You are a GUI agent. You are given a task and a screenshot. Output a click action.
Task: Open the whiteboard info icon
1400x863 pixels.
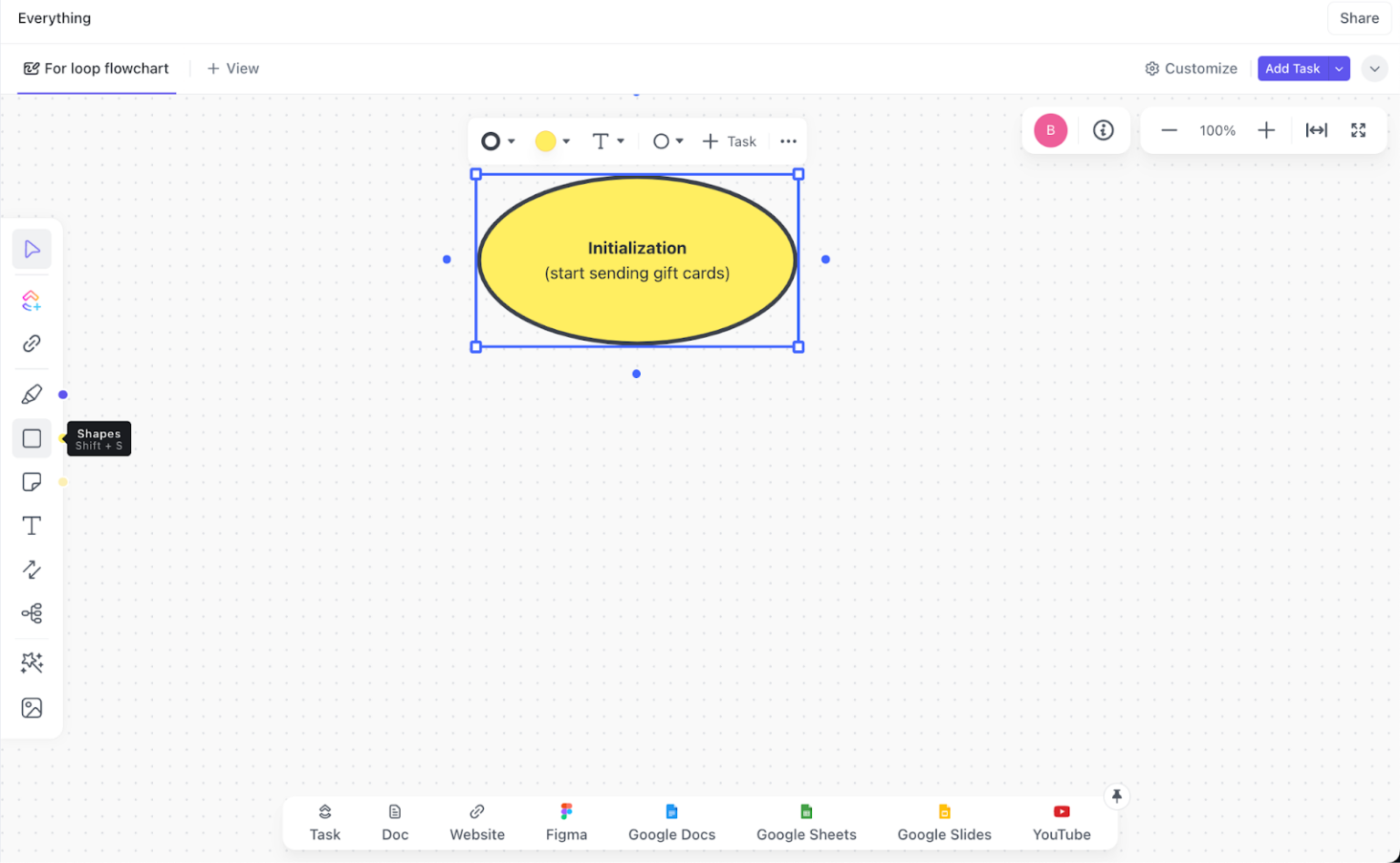1103,130
